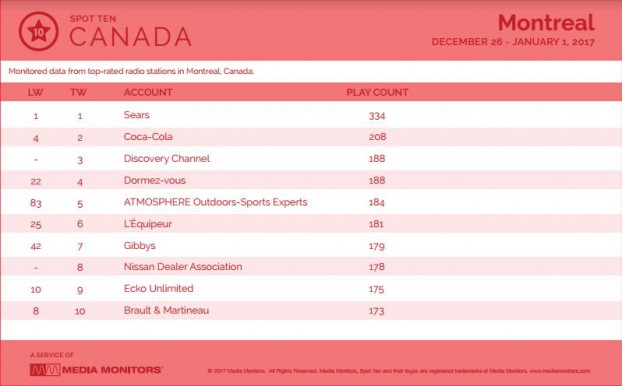Click the Coca-Cola account name
Viewport: 622px width, 386px height.
coord(148,137)
